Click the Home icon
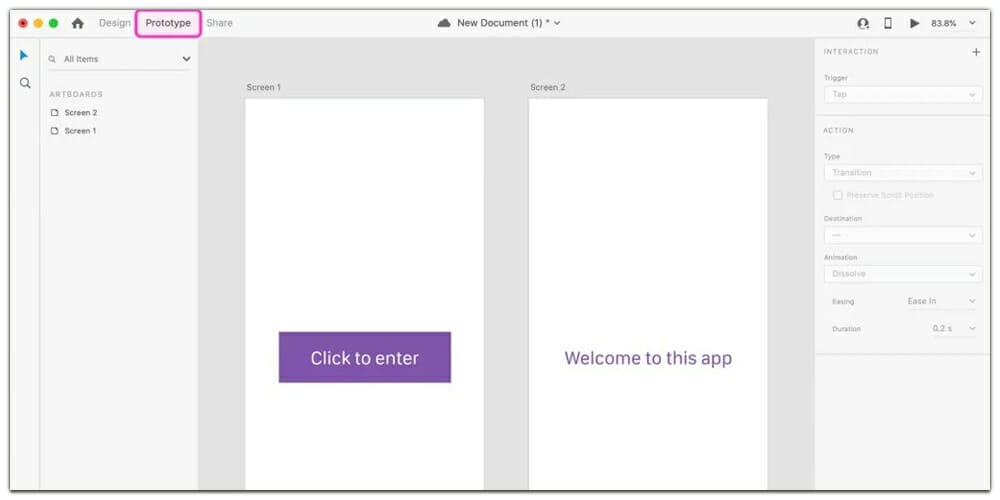The width and height of the screenshot is (1000, 500). pos(78,23)
